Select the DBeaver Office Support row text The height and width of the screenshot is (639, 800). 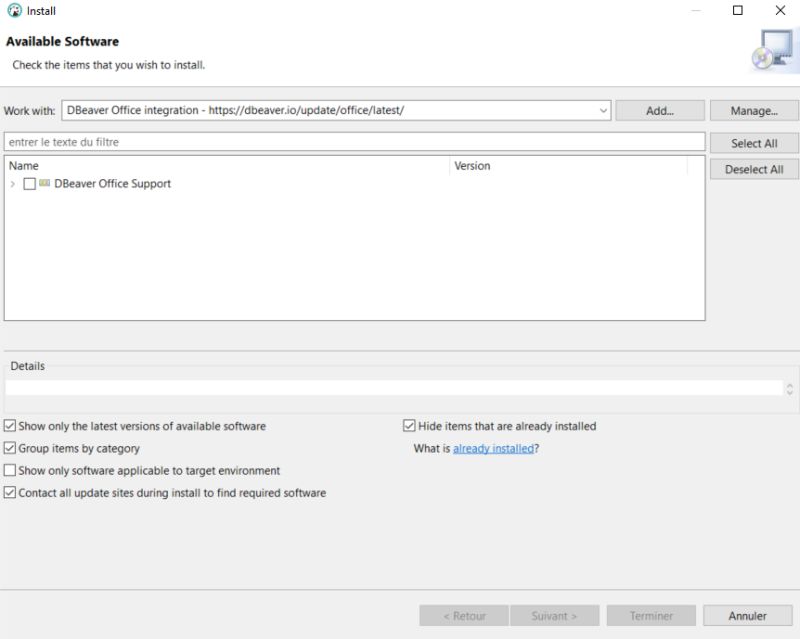click(x=112, y=184)
